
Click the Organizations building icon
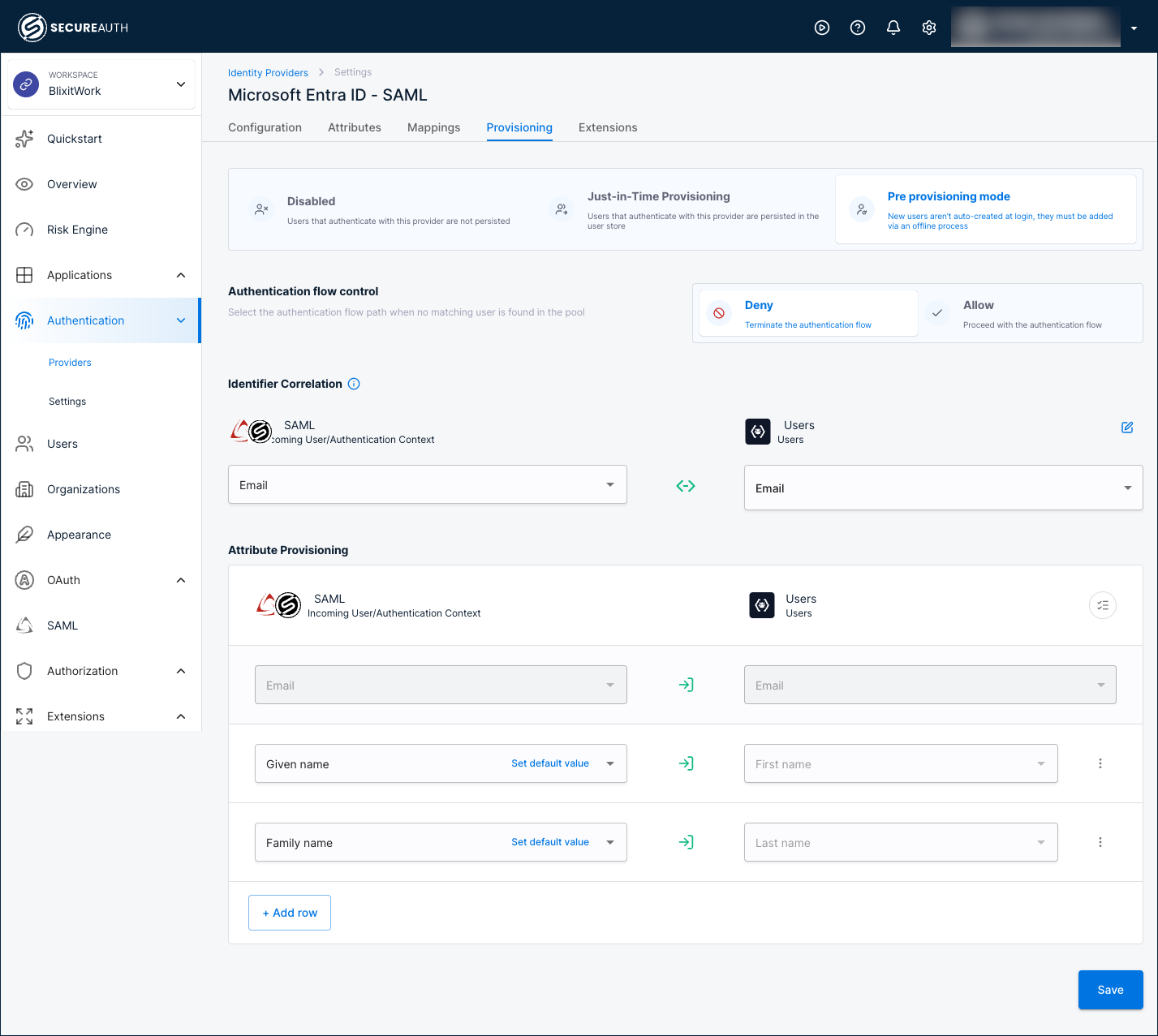tap(24, 489)
